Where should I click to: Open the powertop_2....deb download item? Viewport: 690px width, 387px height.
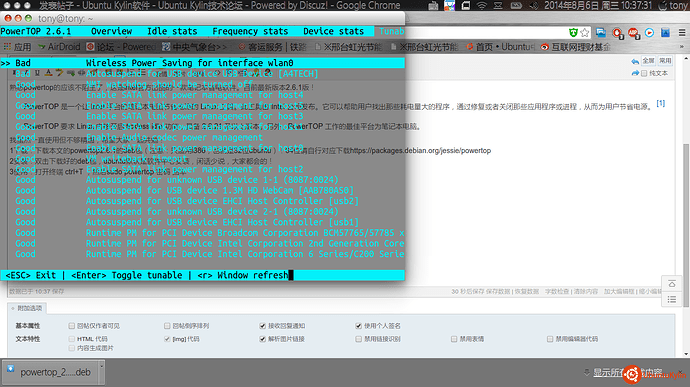50,372
